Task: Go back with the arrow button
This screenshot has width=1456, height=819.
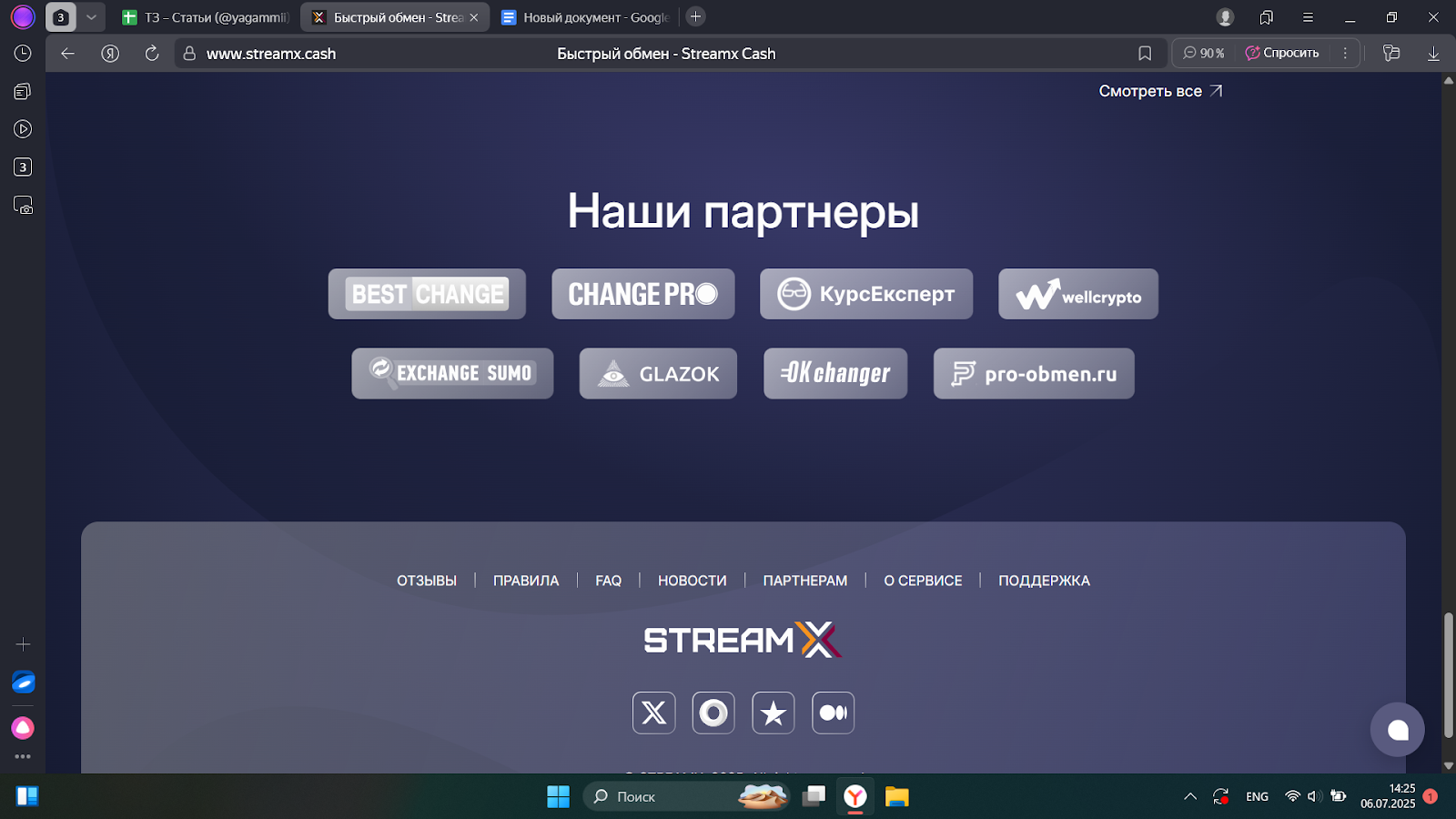Action: (67, 54)
